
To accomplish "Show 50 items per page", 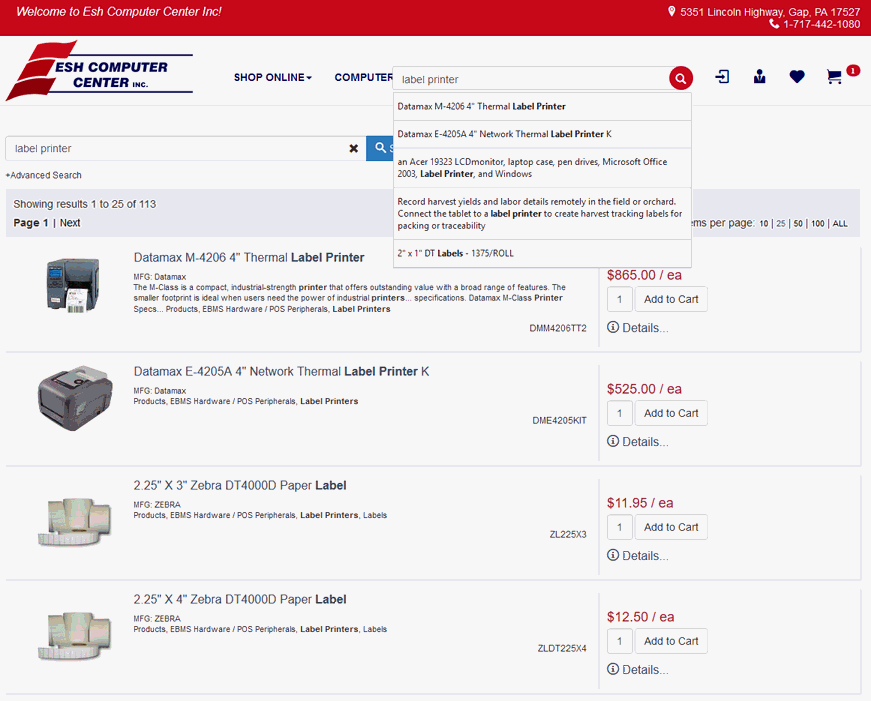I will (x=798, y=224).
